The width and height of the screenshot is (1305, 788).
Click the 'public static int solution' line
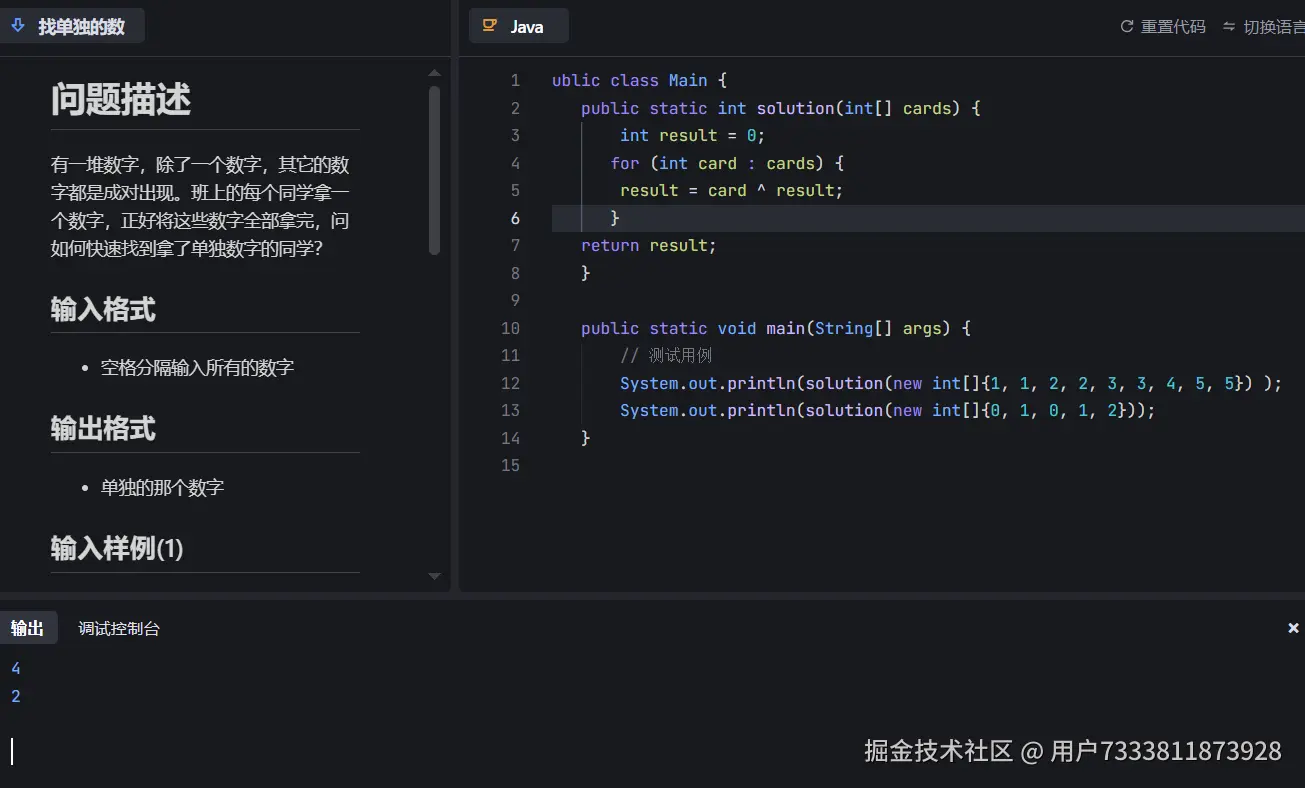pyautogui.click(x=780, y=108)
